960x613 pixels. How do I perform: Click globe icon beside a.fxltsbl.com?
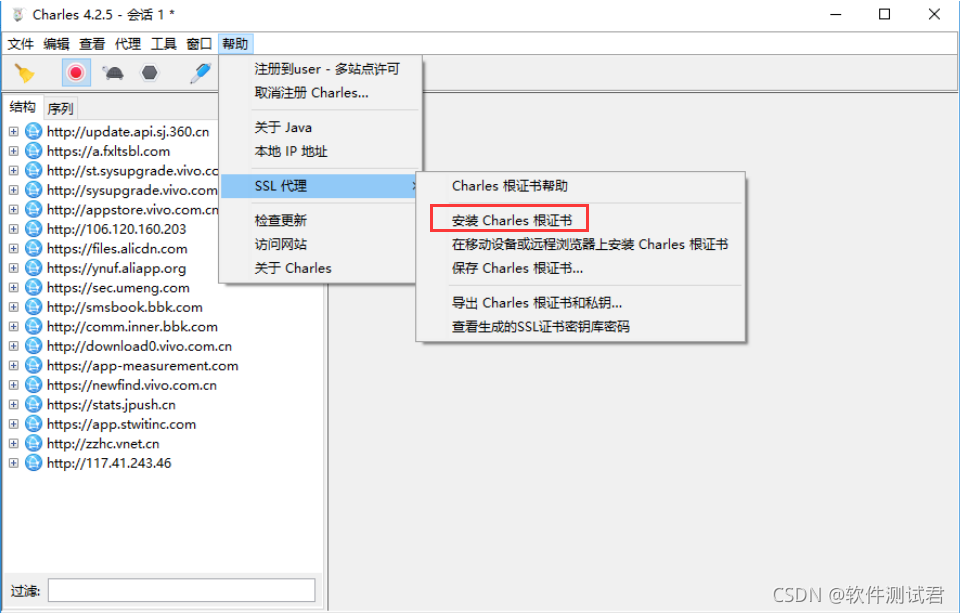click(34, 151)
